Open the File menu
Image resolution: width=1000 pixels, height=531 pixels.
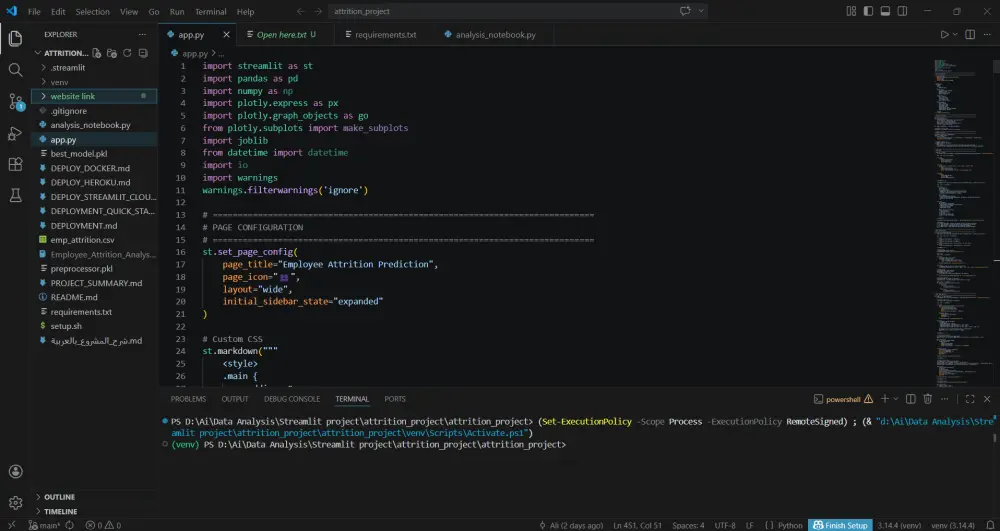pos(34,11)
